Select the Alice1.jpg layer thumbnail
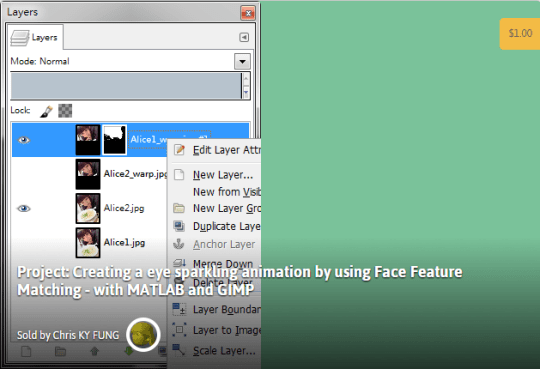The width and height of the screenshot is (540, 369). click(88, 243)
